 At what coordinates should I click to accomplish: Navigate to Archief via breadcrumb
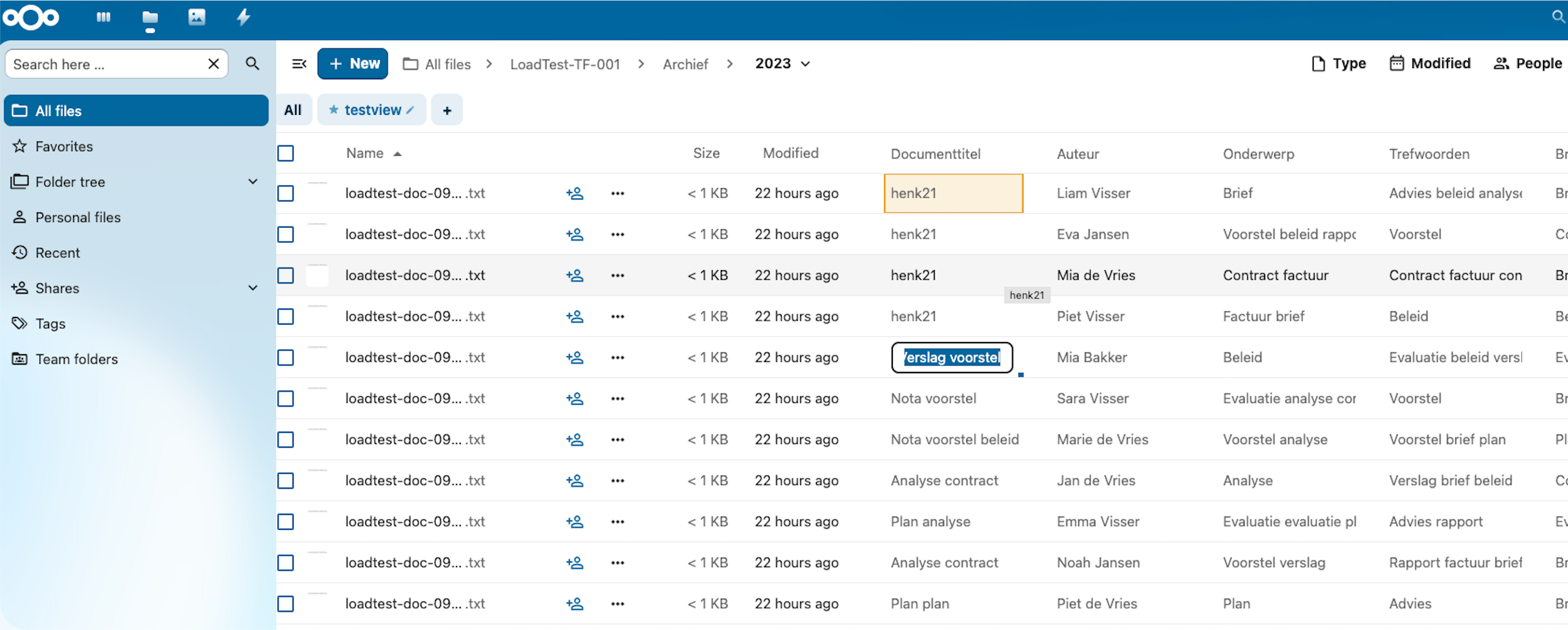(x=685, y=63)
